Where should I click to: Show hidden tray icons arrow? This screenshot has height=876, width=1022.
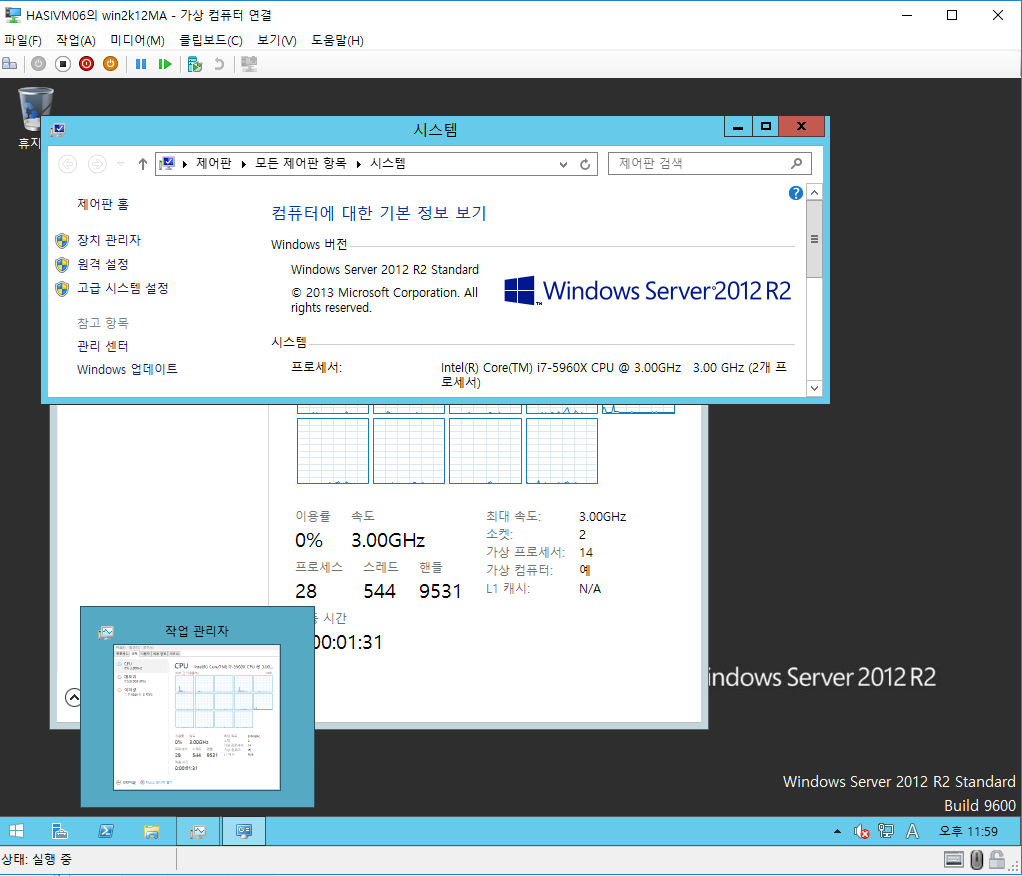838,831
